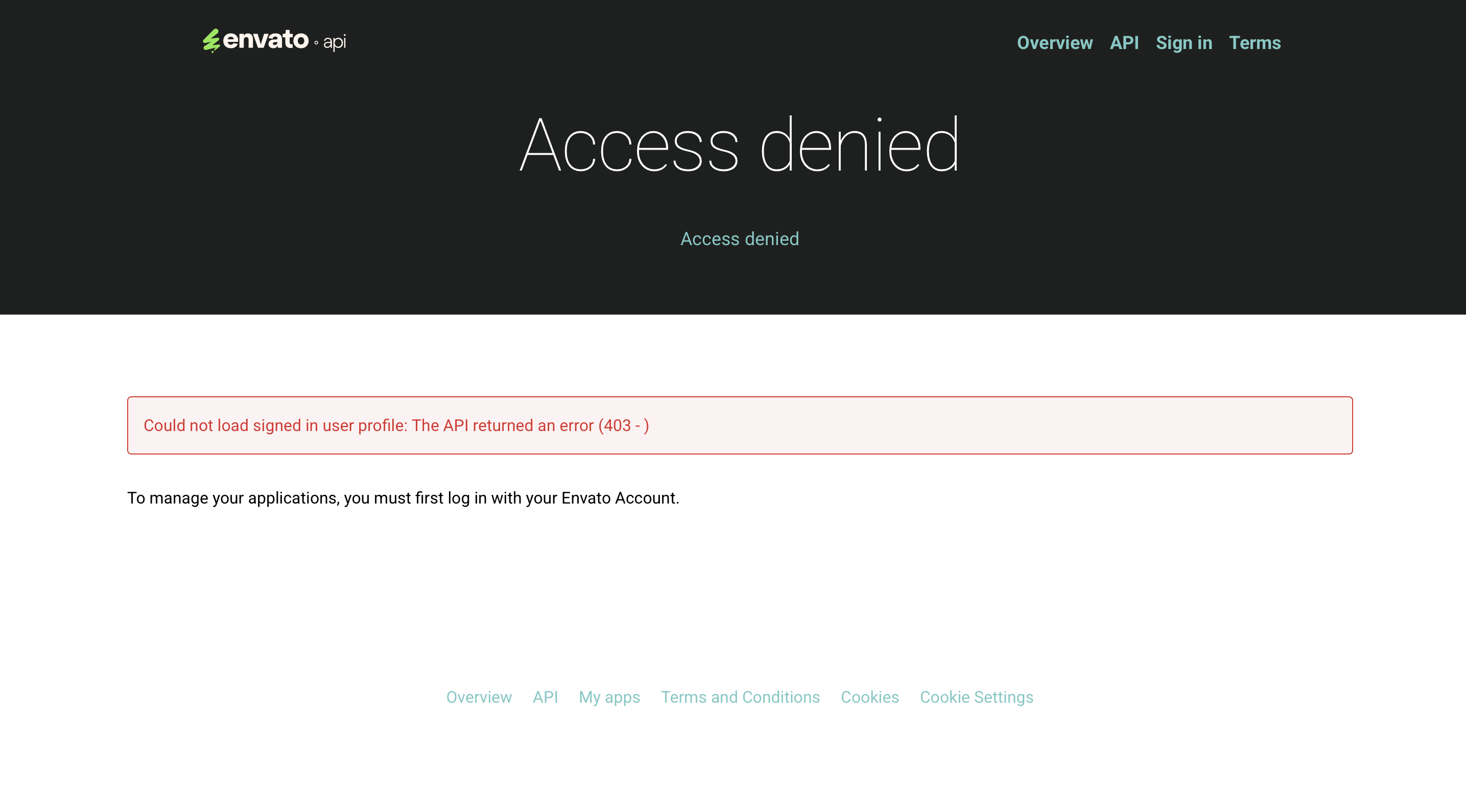Go to My apps in the footer
The image size is (1466, 812).
pos(609,697)
